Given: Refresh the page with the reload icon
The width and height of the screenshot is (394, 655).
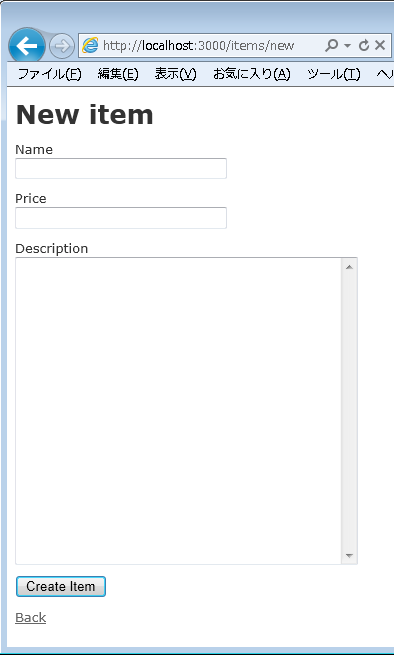Looking at the screenshot, I should pyautogui.click(x=364, y=45).
